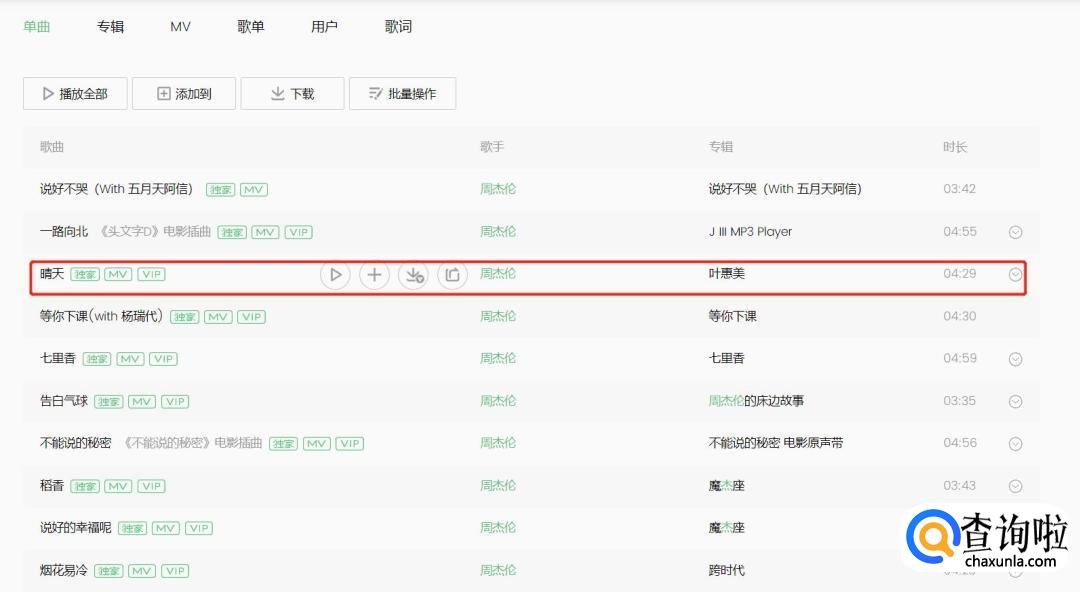Expand options chevron for 不能说的秘密
Screen dimensions: 1080x592
point(1015,444)
